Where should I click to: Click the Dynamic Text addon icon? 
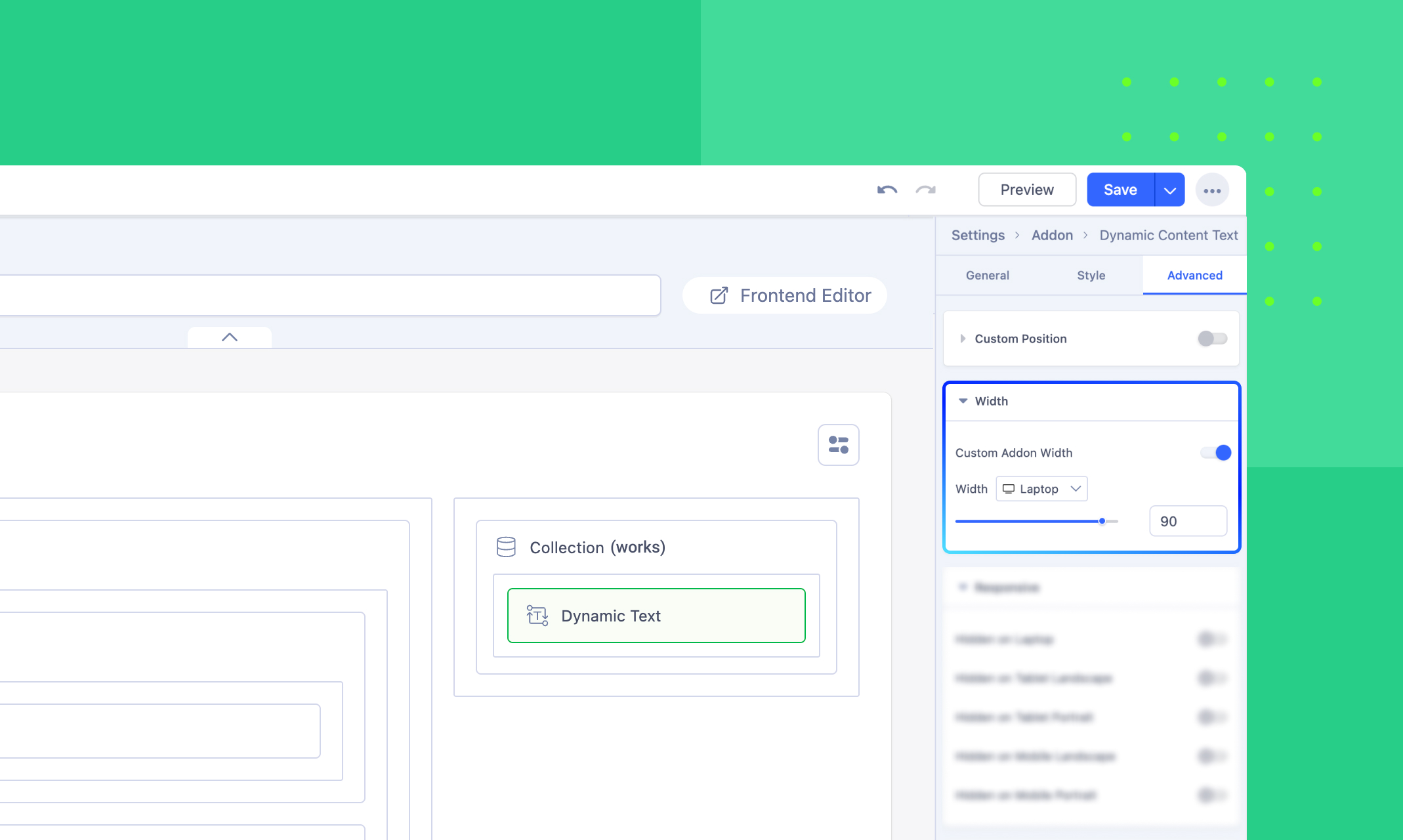click(537, 616)
